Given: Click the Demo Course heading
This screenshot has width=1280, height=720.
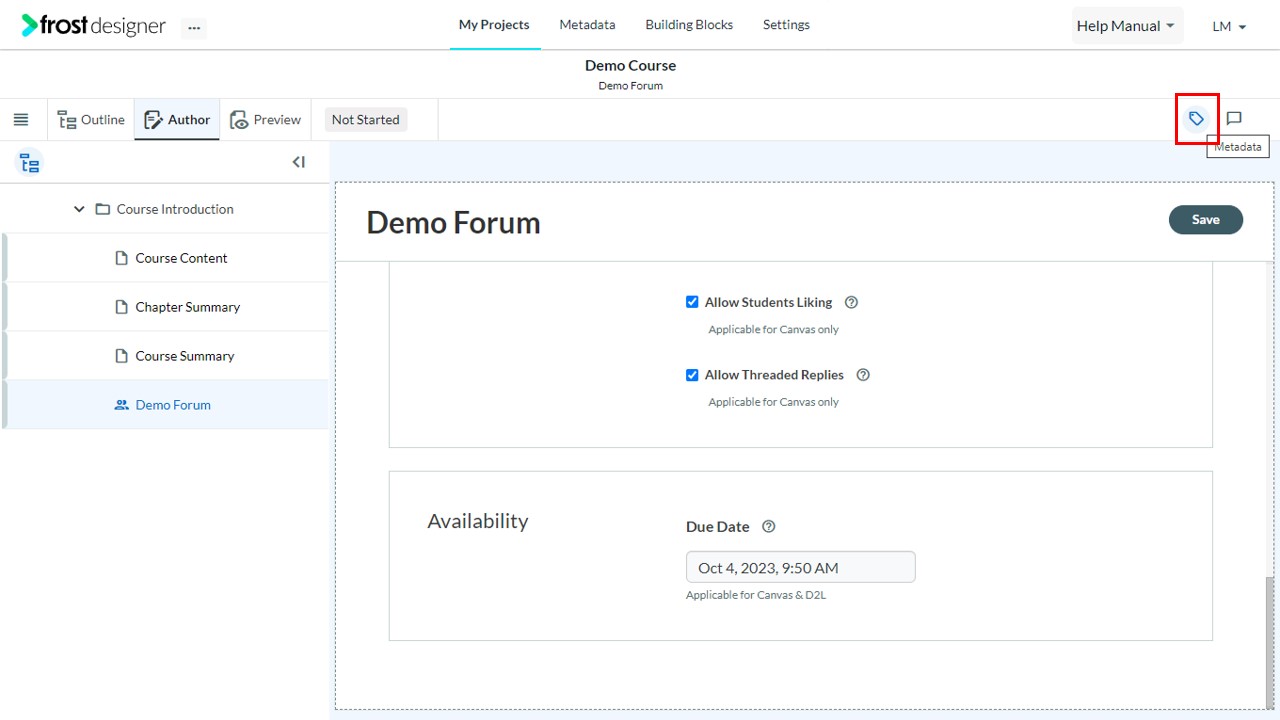Looking at the screenshot, I should coord(630,66).
